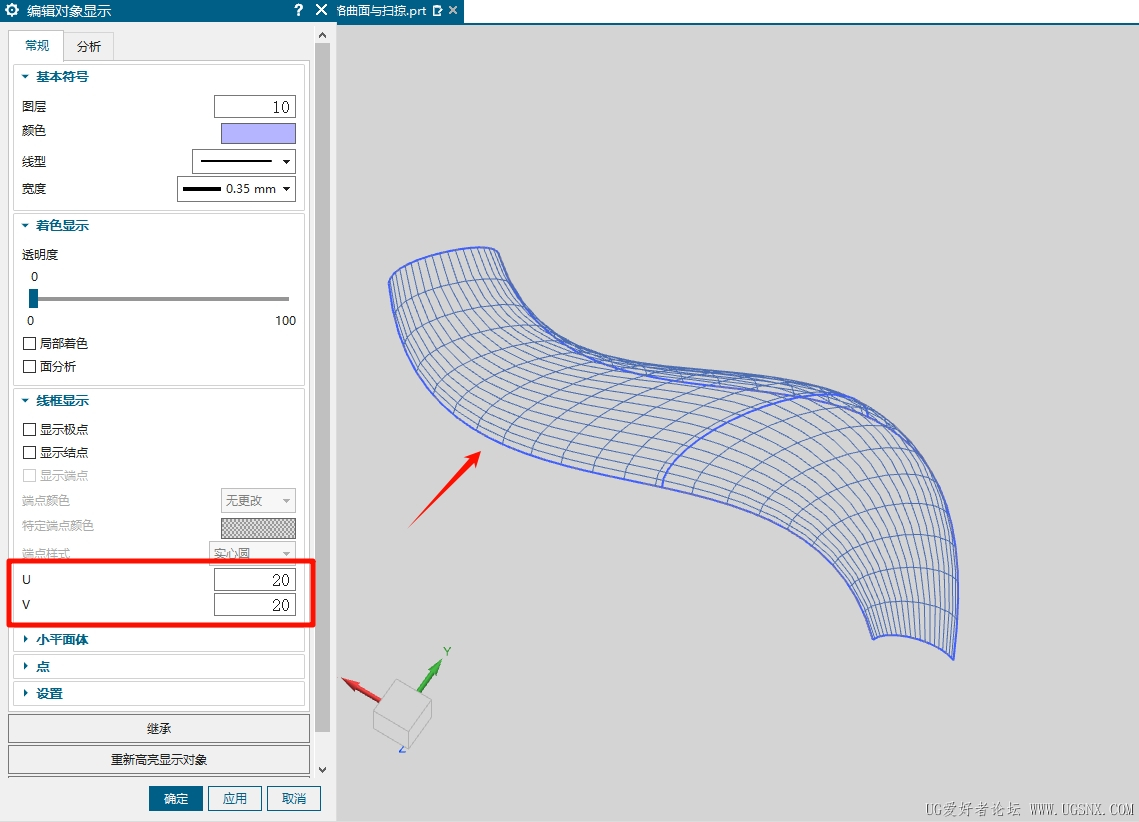Tick the 面分析 checkbox
This screenshot has height=822, width=1139.
click(x=30, y=367)
